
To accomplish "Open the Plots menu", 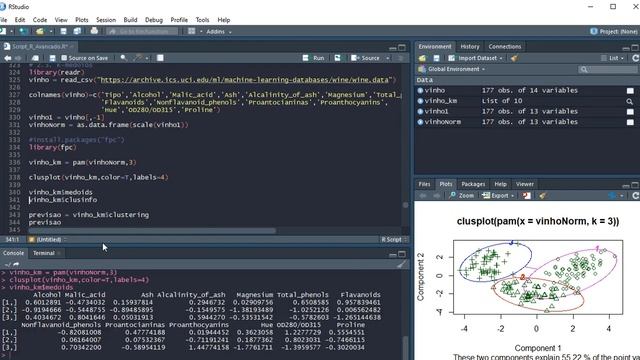I will [82, 20].
